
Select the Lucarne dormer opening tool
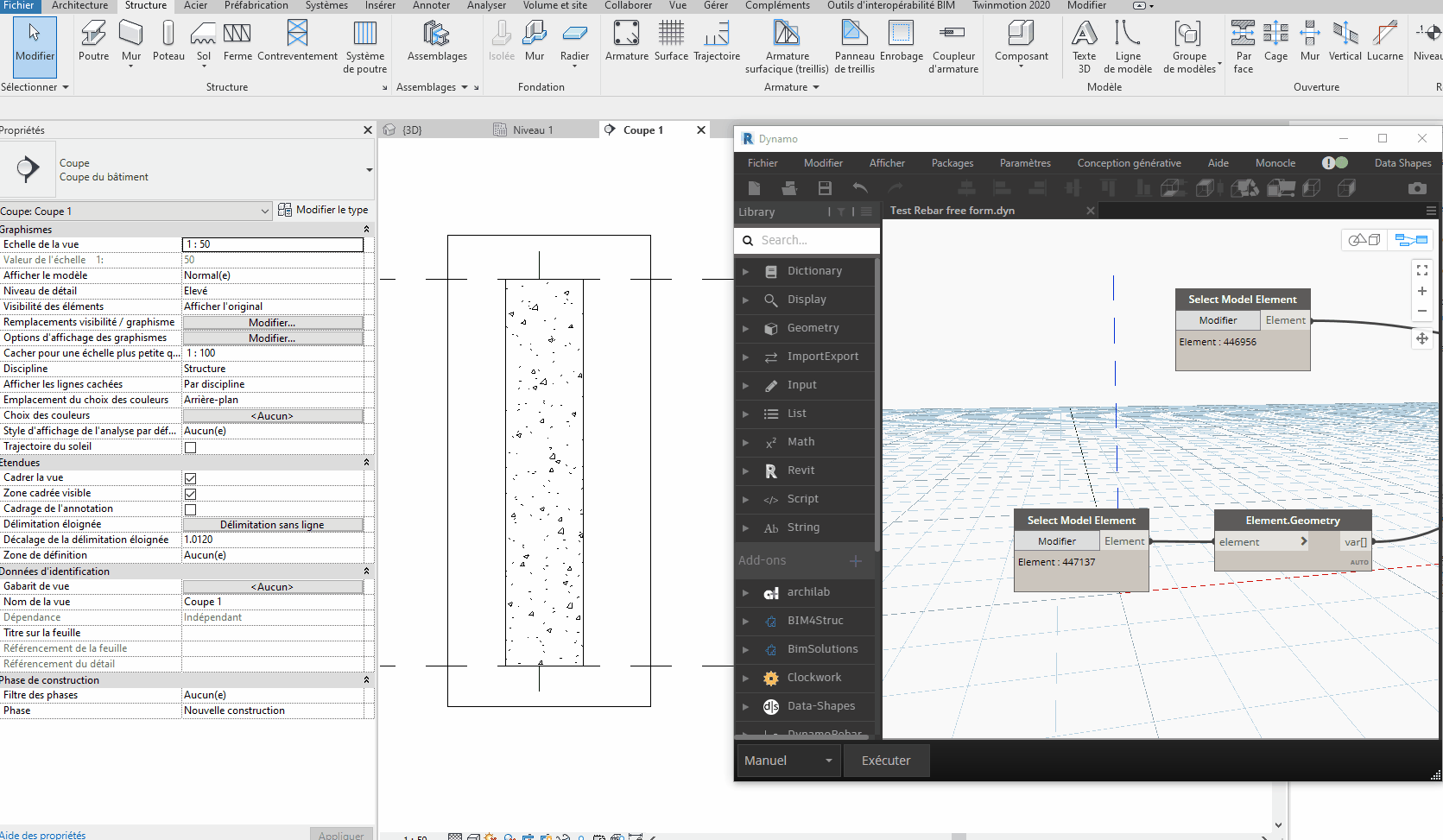click(1384, 41)
